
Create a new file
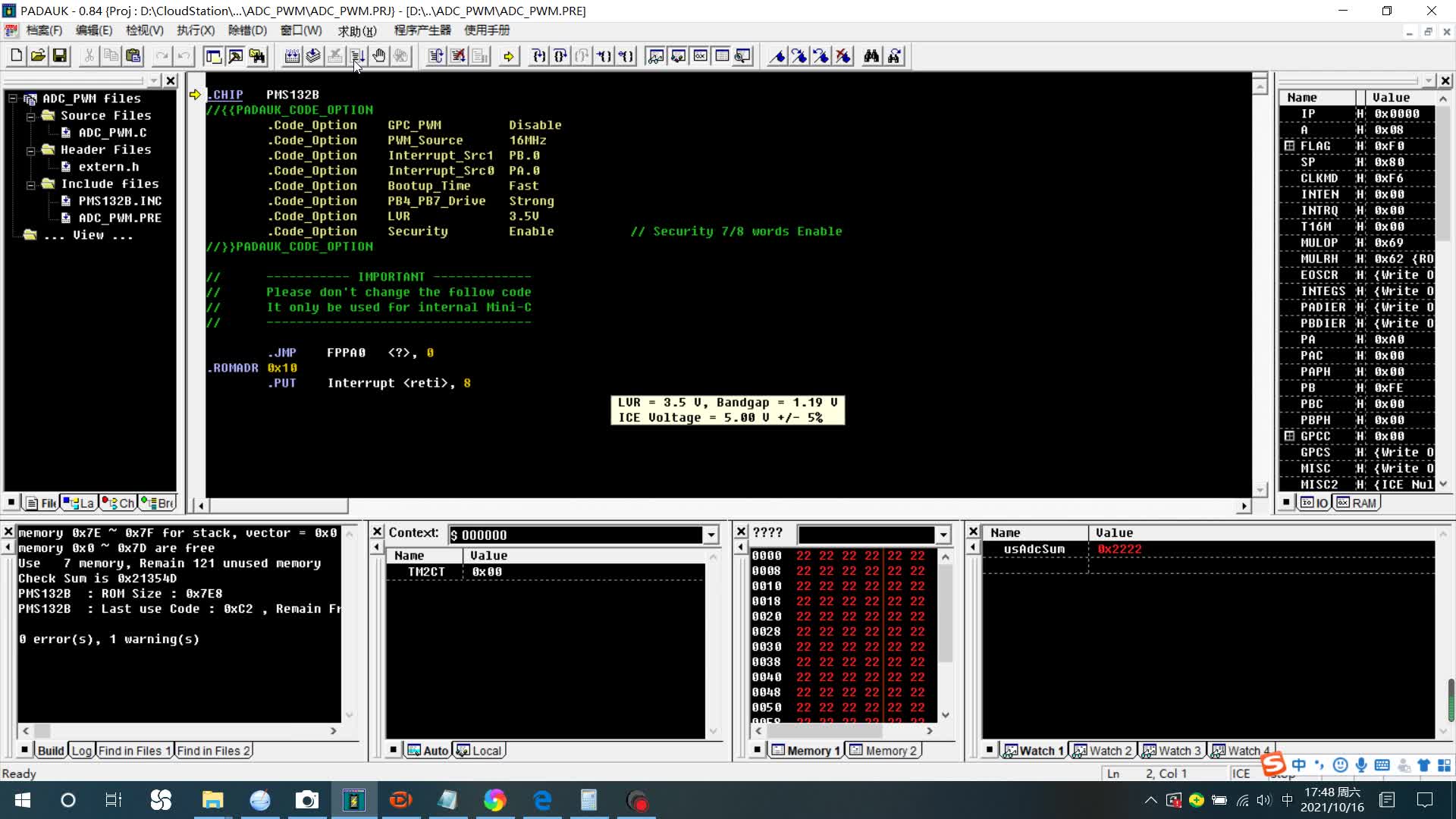pyautogui.click(x=15, y=55)
